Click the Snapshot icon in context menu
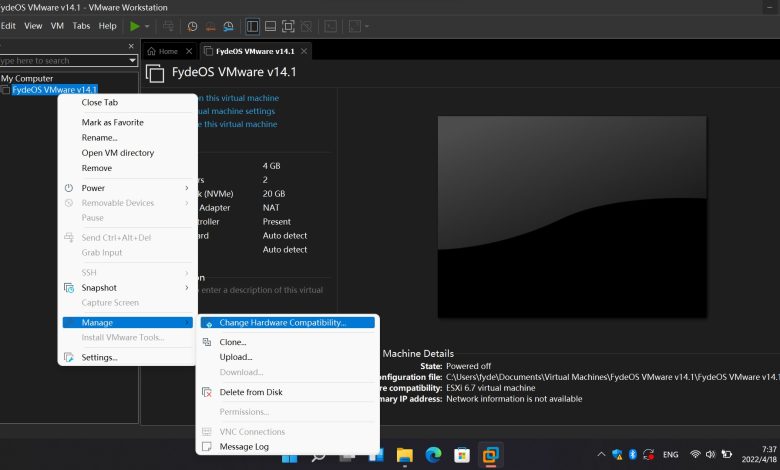The width and height of the screenshot is (780, 470). click(x=69, y=288)
